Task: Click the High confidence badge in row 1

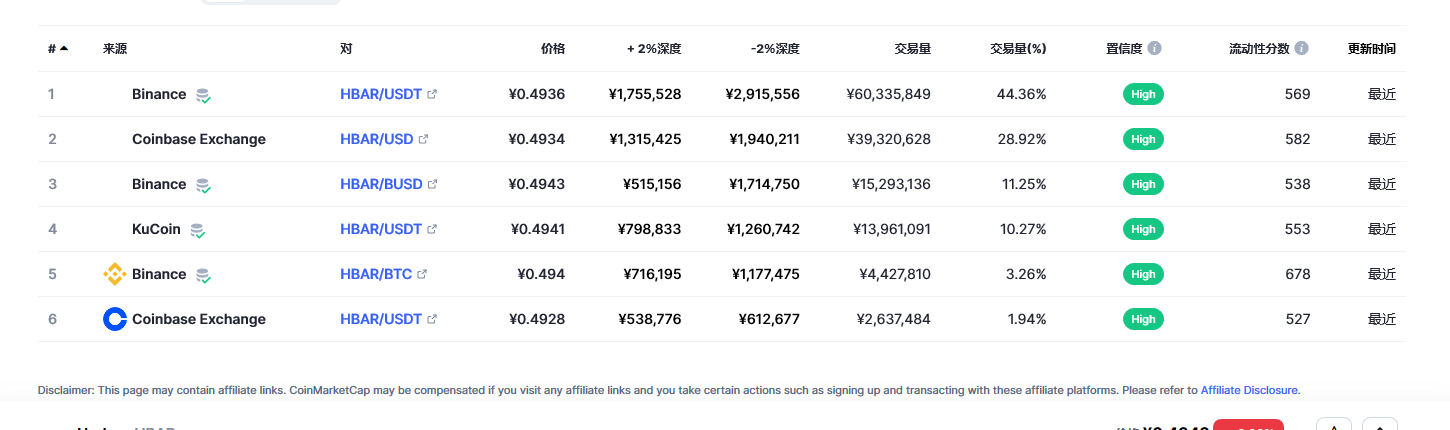Action: point(1143,94)
